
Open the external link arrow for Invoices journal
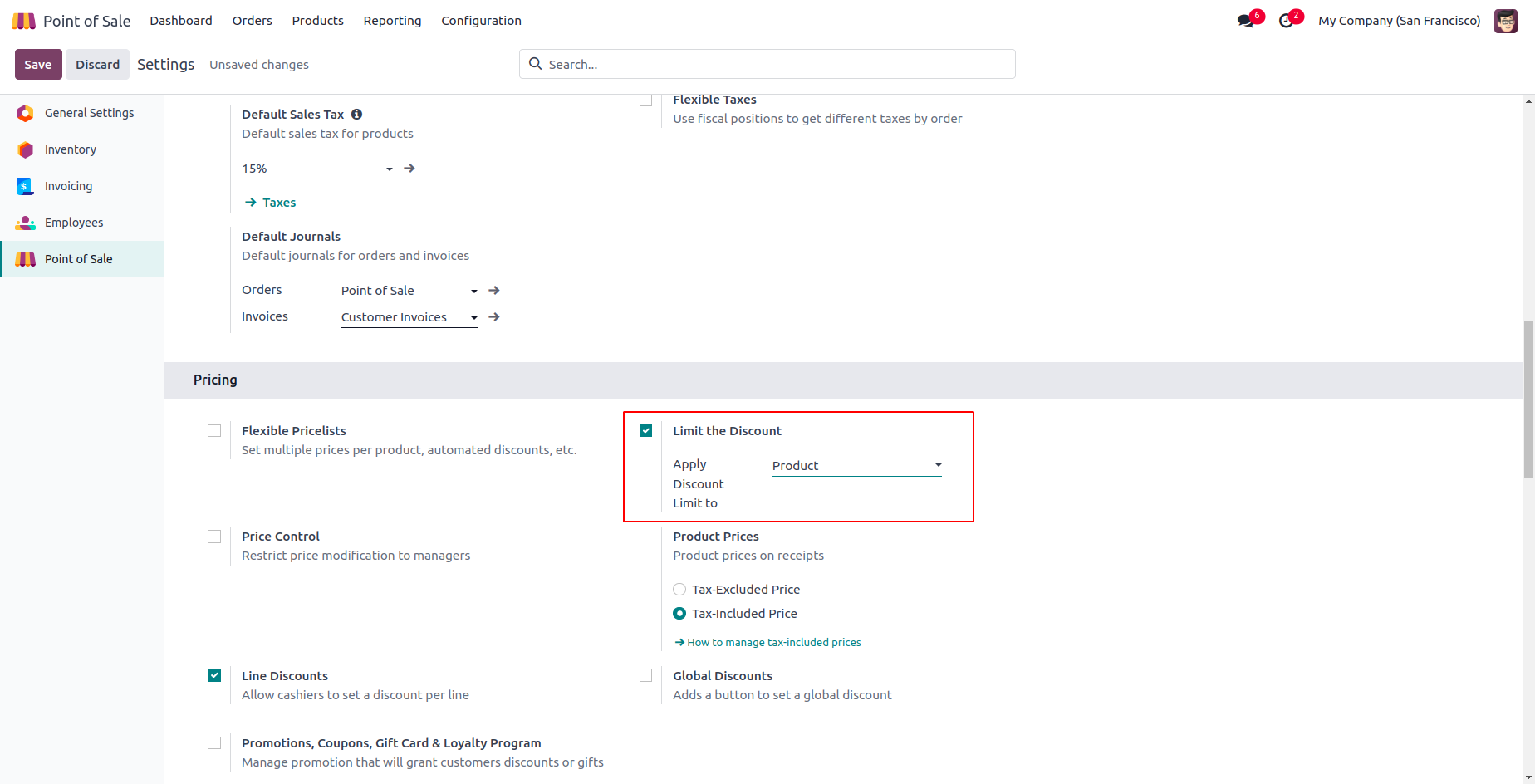click(x=494, y=317)
